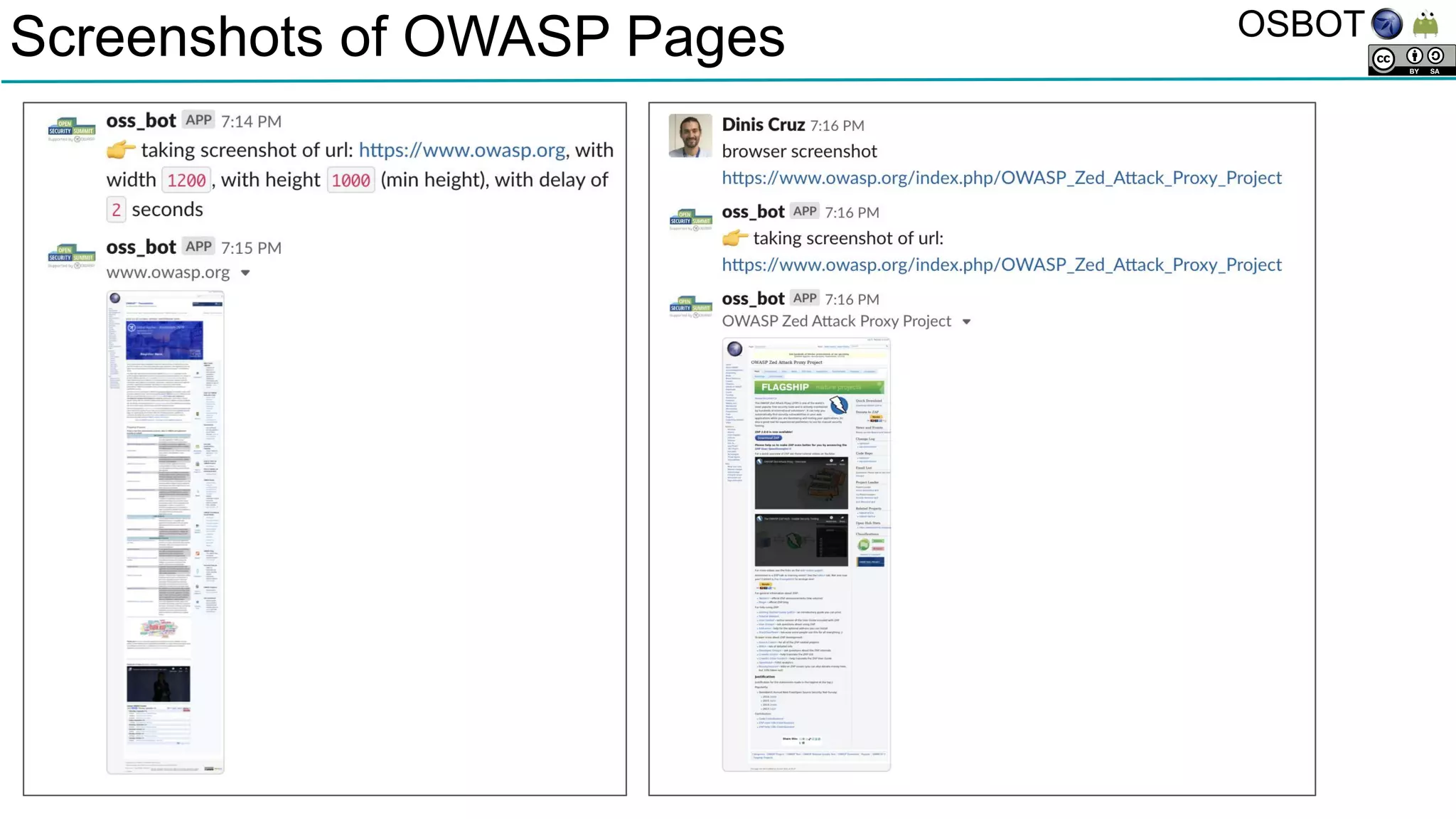This screenshot has height=819, width=1456.
Task: Click the Dinis Cruz username
Action: (x=764, y=124)
